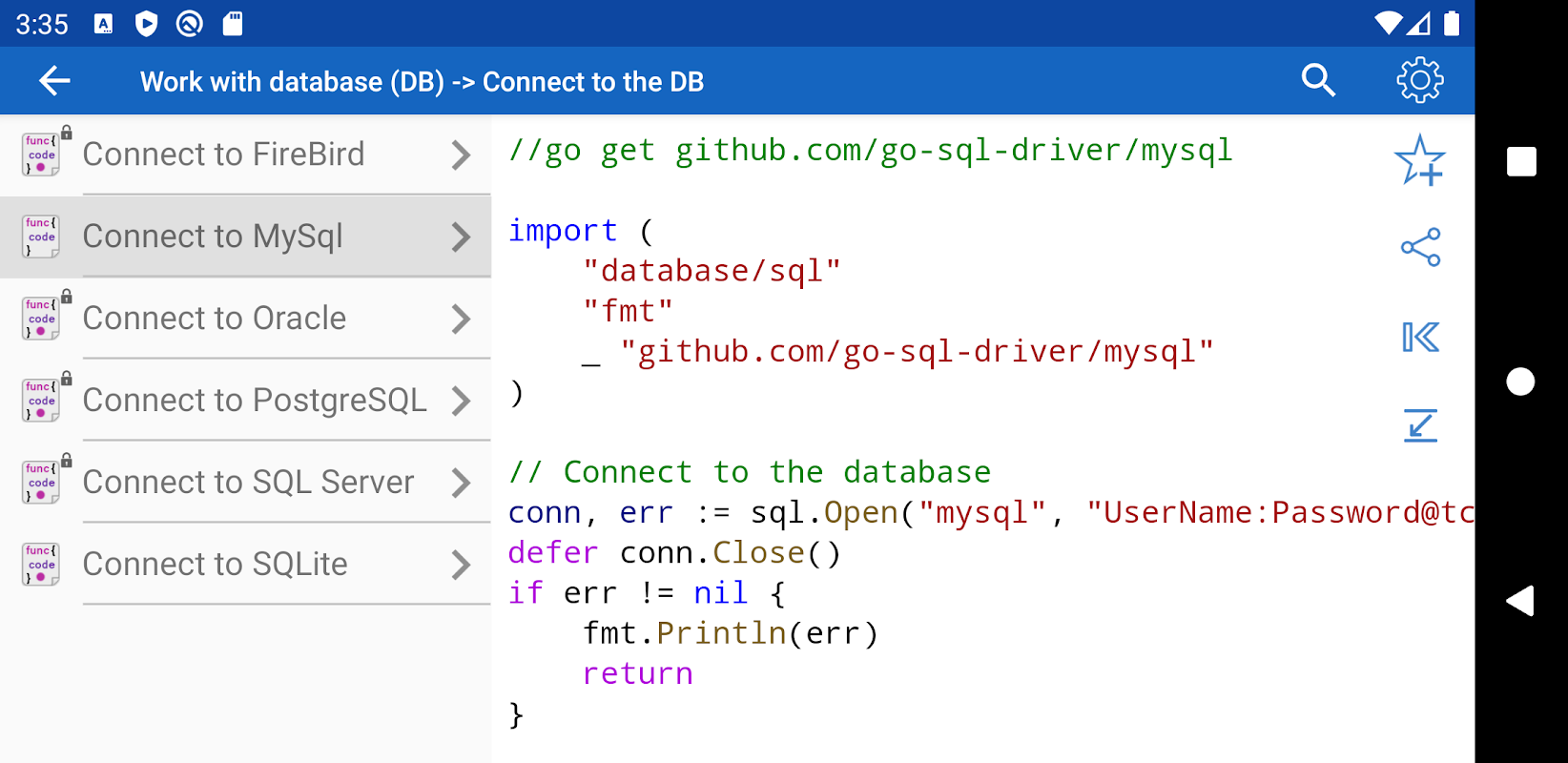Select Connect to MySql item

245,237
